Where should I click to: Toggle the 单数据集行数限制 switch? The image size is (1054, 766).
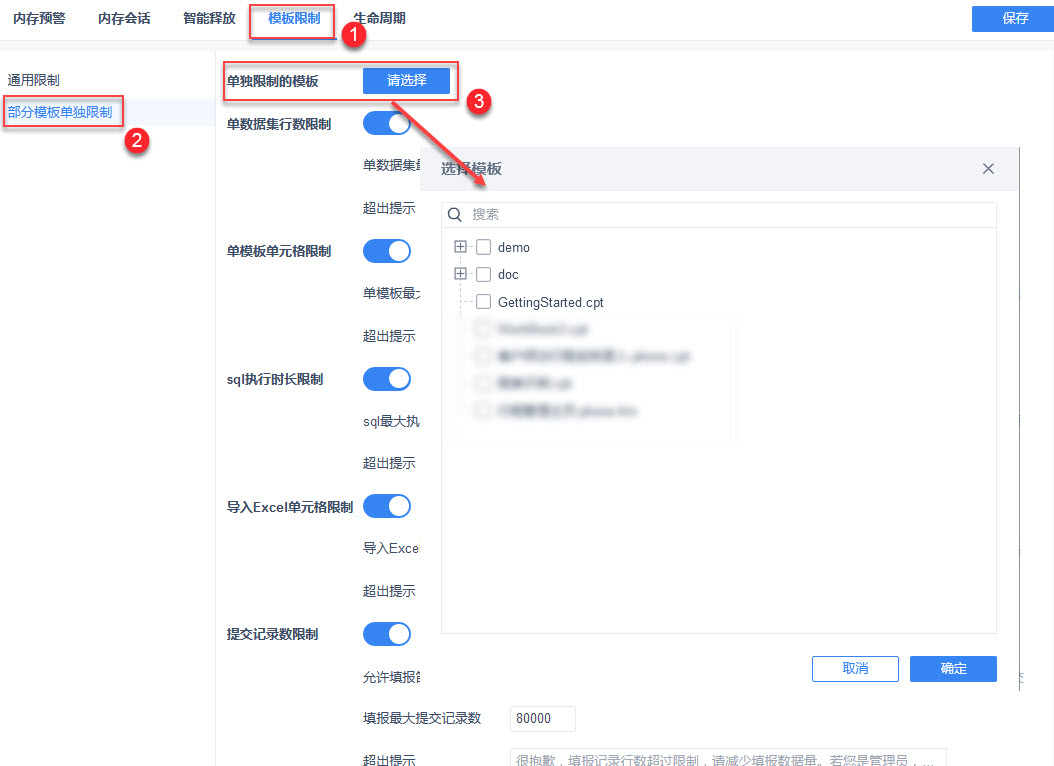(x=387, y=124)
